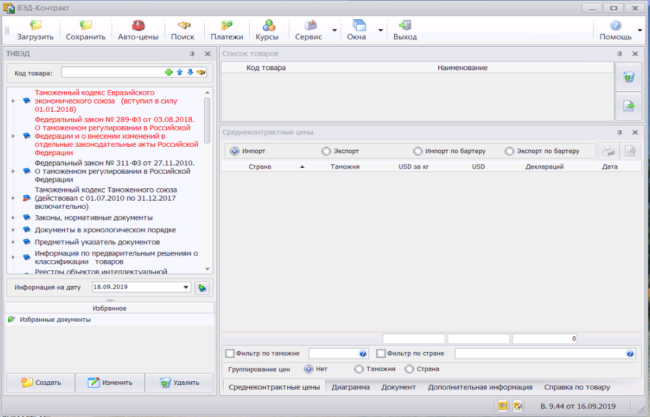Open Авто-цены from the toolbar
The height and width of the screenshot is (417, 650).
click(138, 29)
